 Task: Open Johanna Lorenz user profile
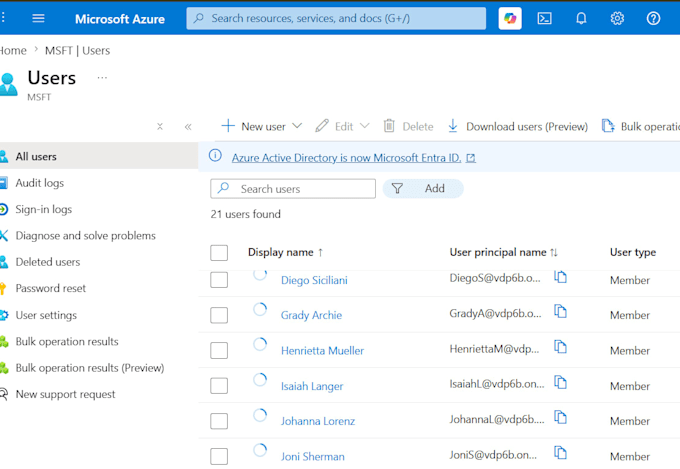[317, 421]
